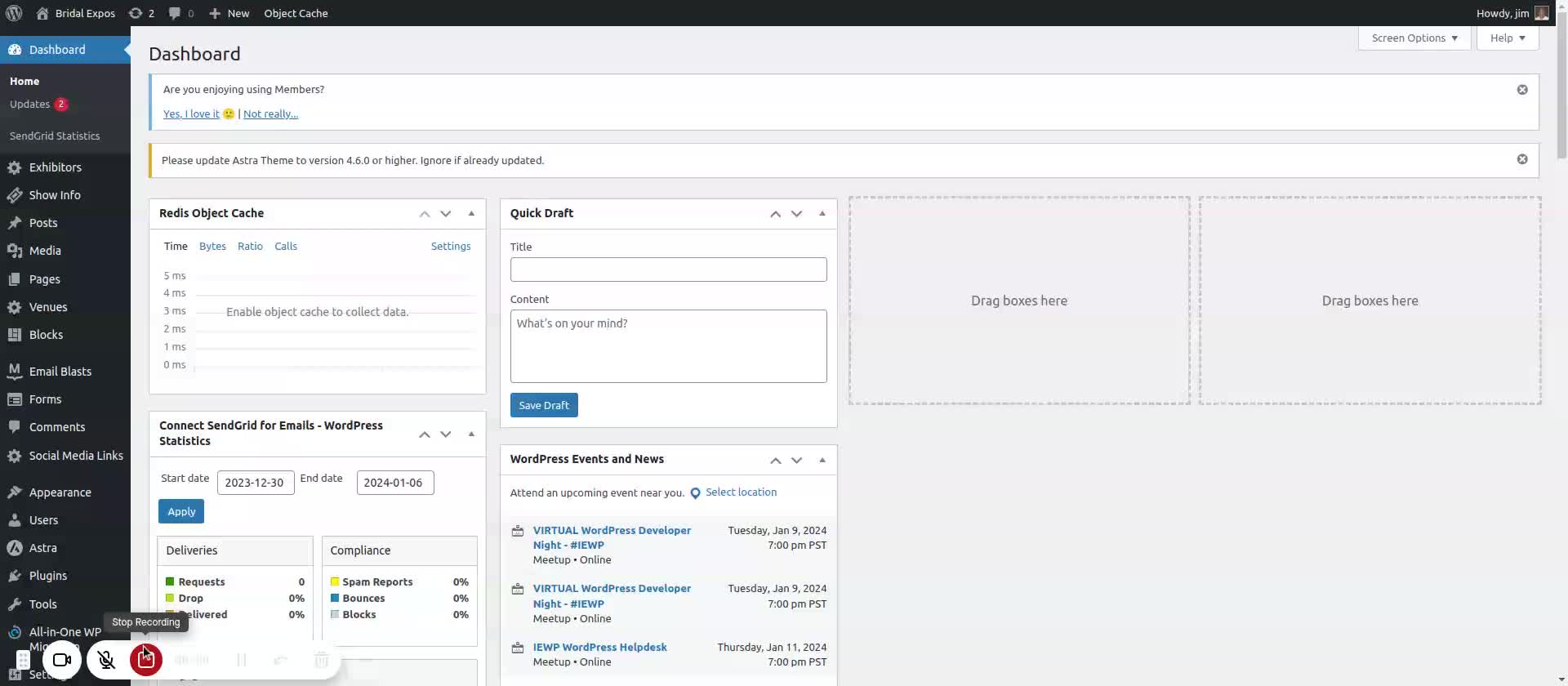Click the green Requests legend swatch
This screenshot has height=686, width=1568.
[170, 581]
